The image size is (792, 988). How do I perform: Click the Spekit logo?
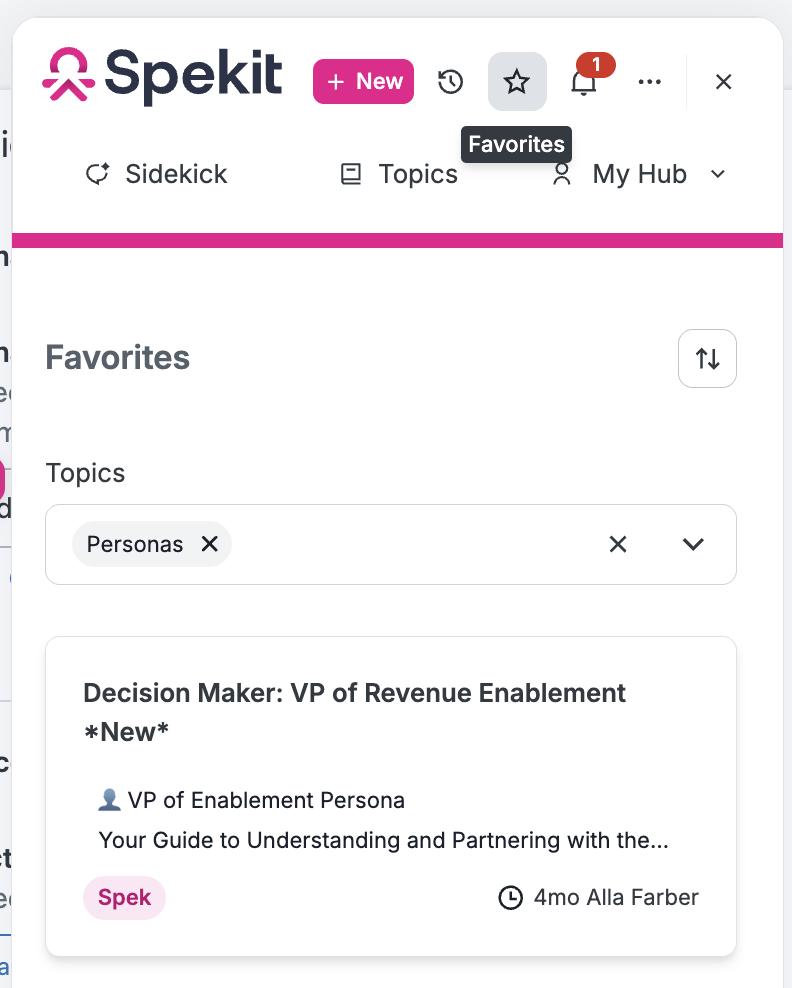(162, 76)
